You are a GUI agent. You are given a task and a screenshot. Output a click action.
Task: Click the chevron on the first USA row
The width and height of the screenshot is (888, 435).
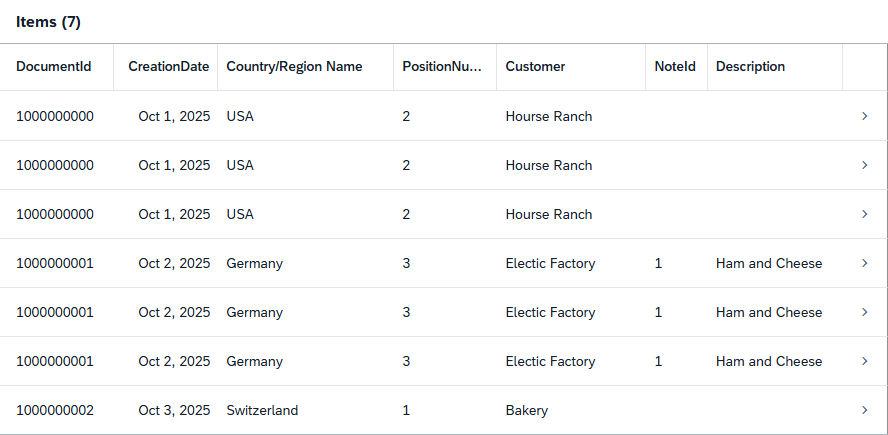coord(864,116)
